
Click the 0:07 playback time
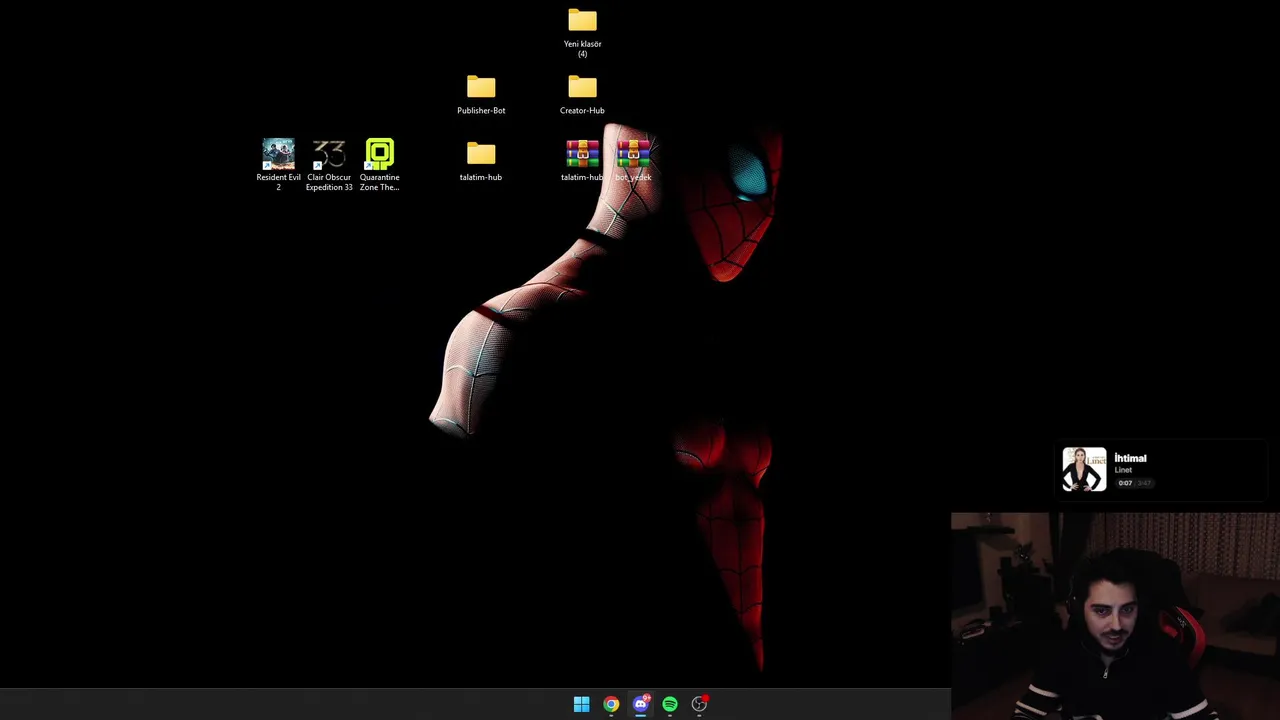click(1125, 483)
